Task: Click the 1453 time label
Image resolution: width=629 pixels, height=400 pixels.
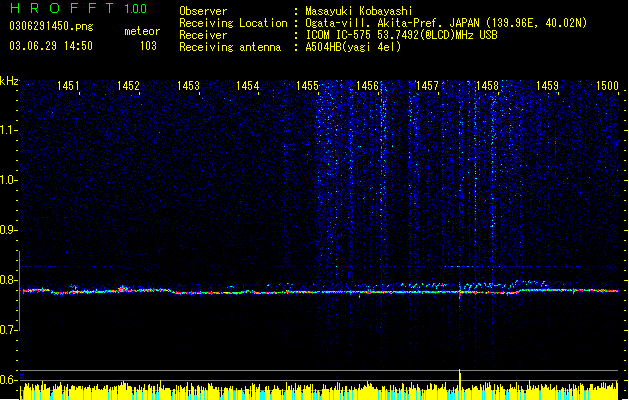Action: point(188,86)
